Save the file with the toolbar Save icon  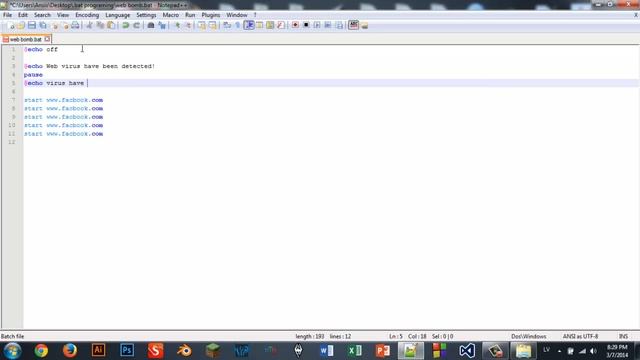pos(32,25)
